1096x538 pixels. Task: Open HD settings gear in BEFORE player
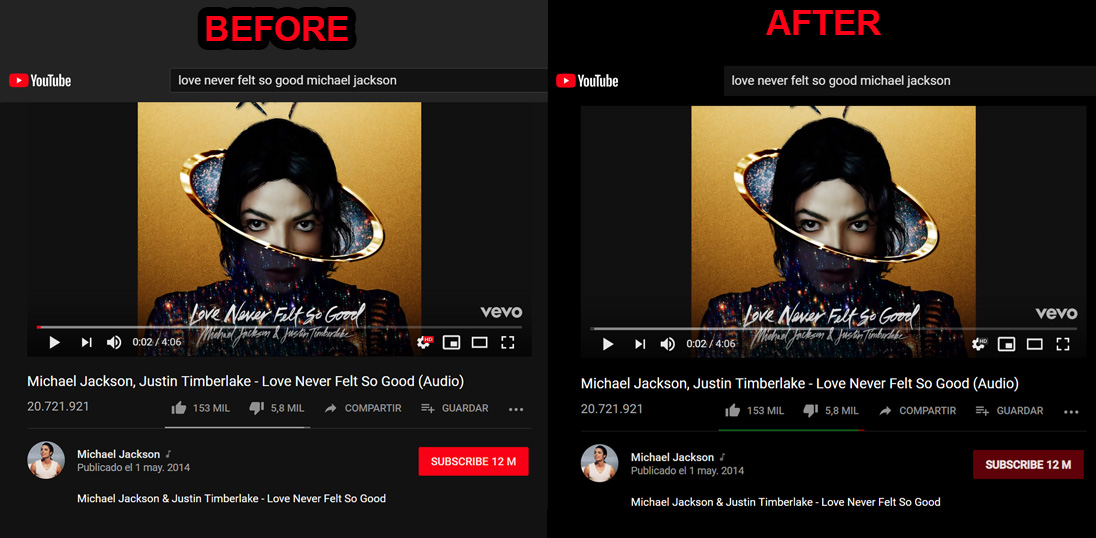pos(424,342)
